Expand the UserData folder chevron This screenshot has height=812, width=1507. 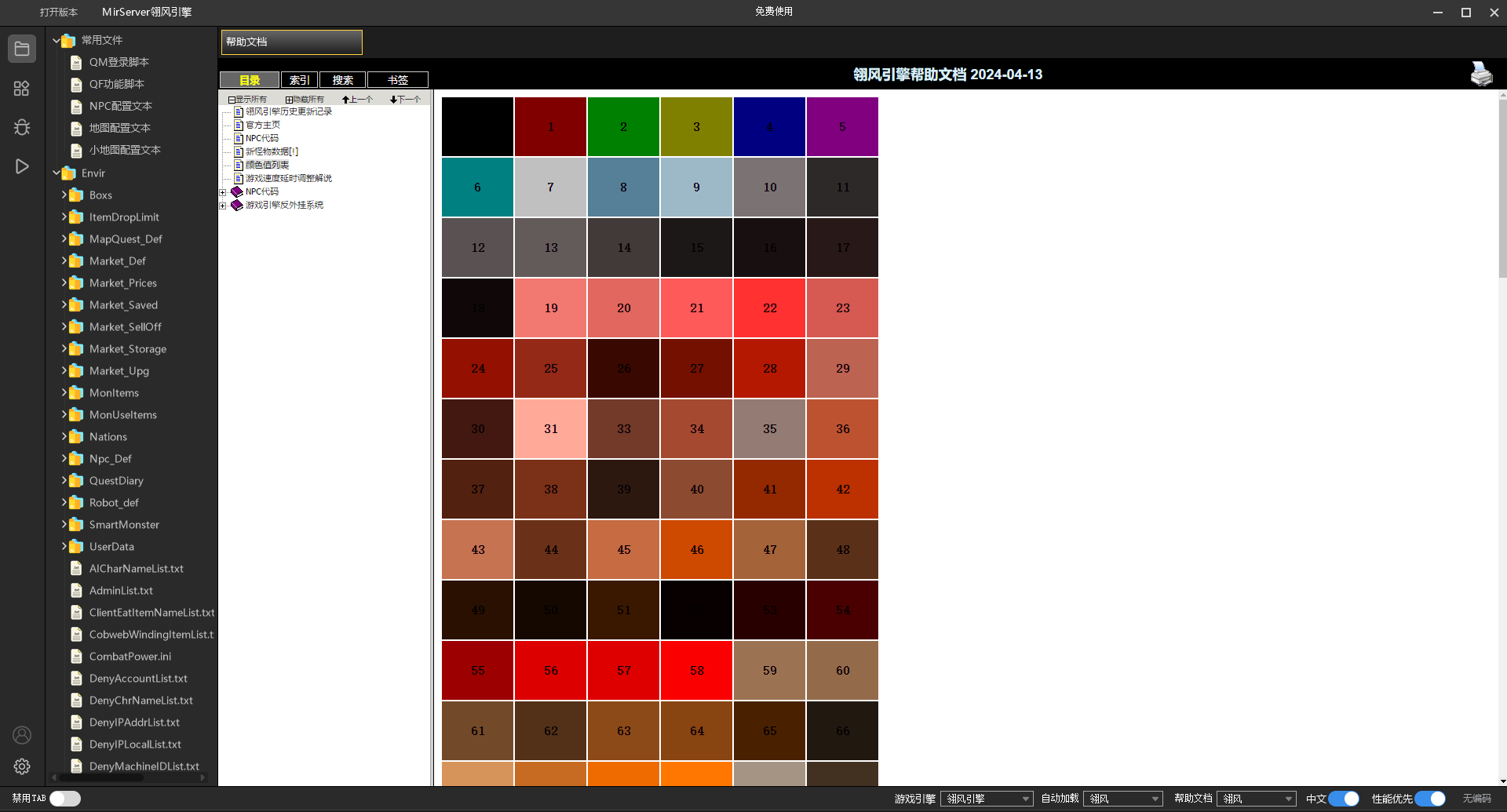coord(64,546)
